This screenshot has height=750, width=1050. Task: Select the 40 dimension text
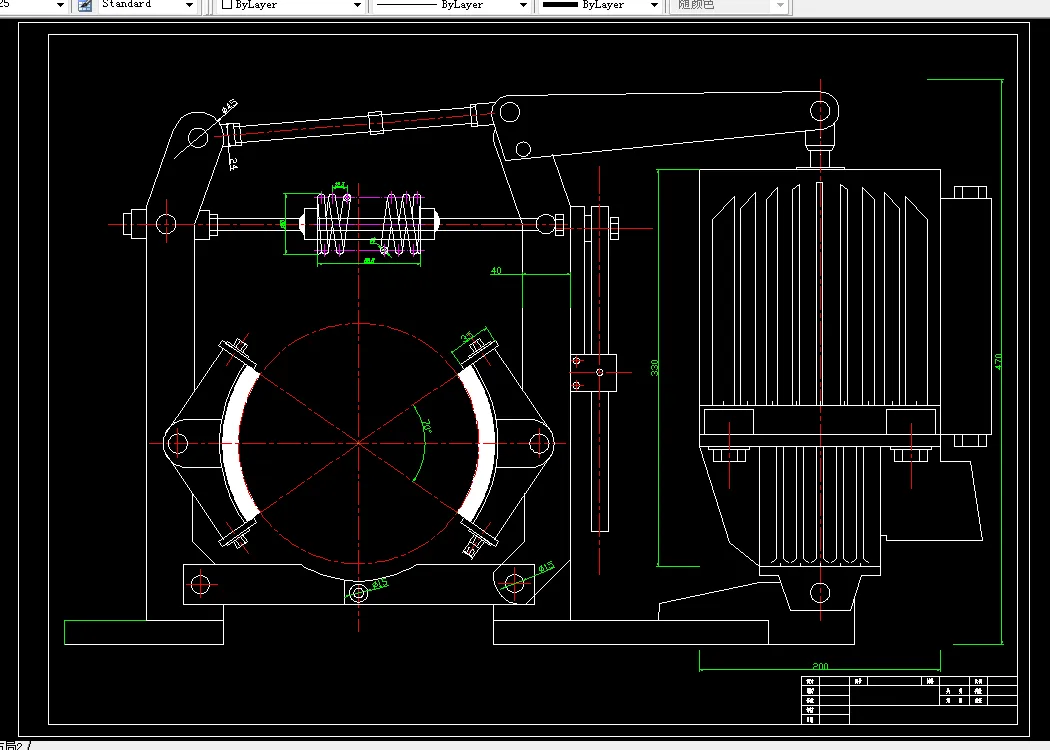coord(496,271)
